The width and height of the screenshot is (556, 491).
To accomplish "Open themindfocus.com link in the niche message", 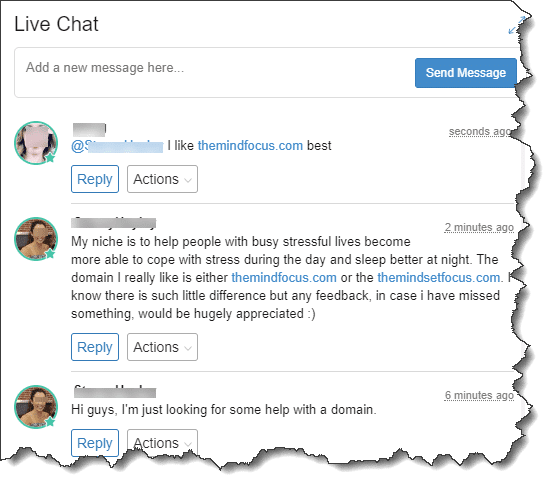I will pyautogui.click(x=284, y=278).
